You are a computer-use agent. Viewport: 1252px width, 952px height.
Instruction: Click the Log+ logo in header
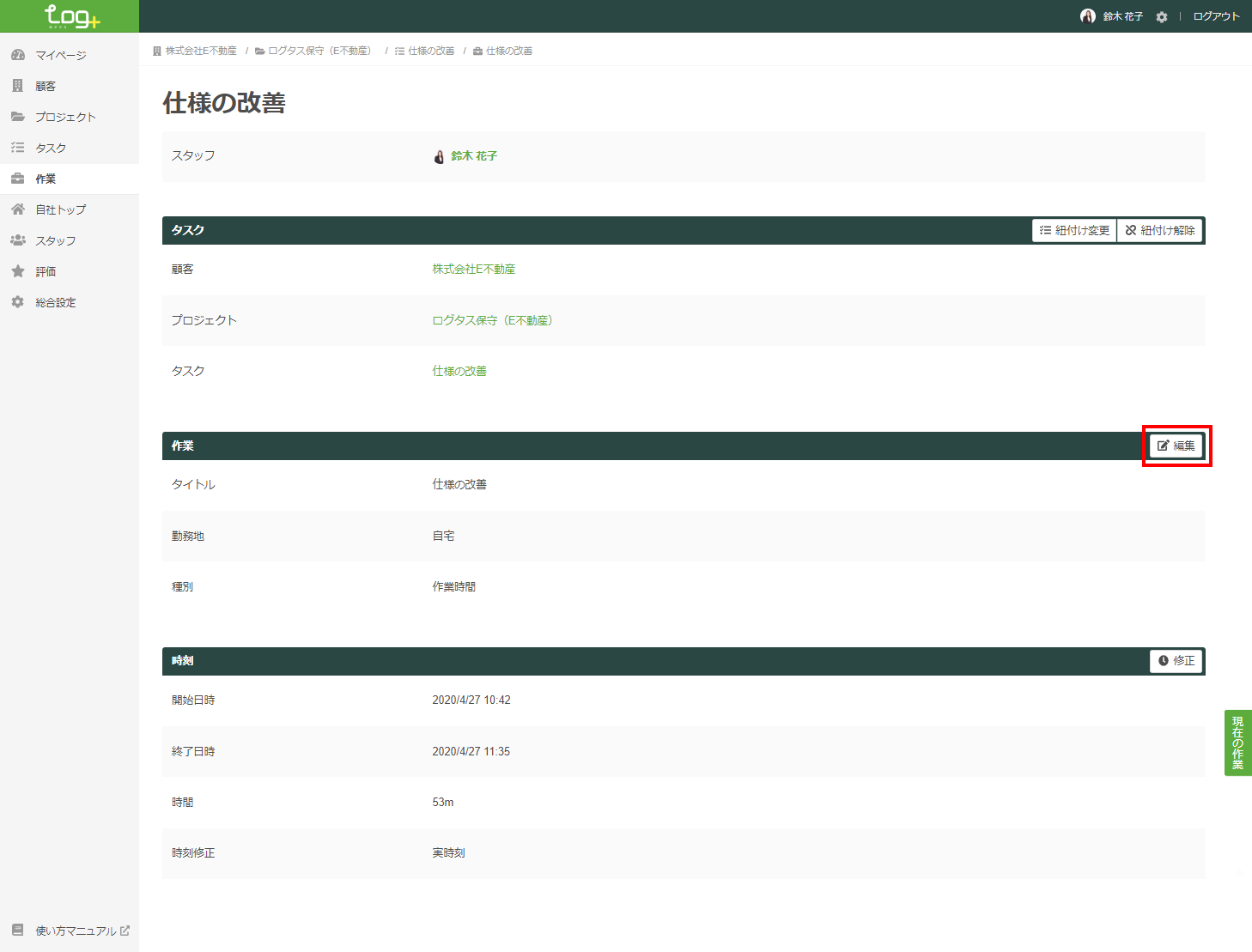pyautogui.click(x=70, y=16)
